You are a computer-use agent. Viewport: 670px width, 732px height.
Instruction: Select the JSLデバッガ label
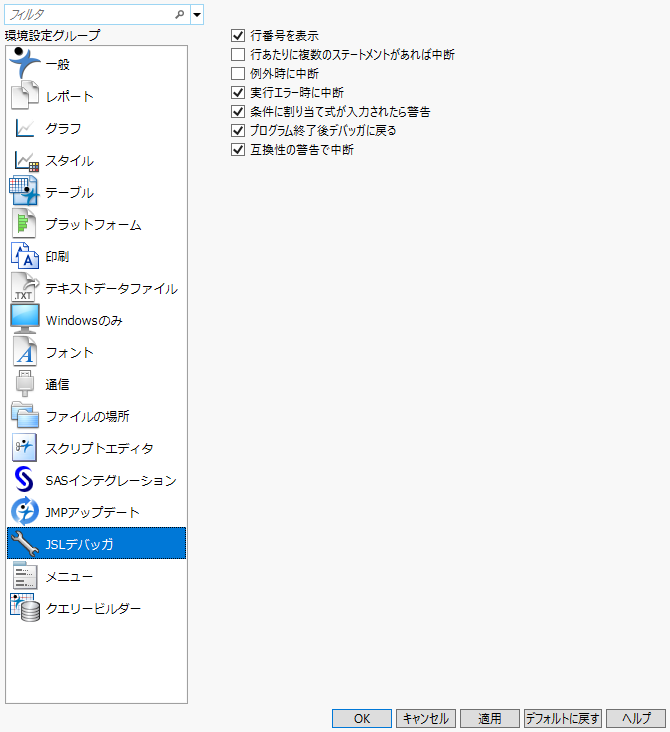(x=79, y=544)
